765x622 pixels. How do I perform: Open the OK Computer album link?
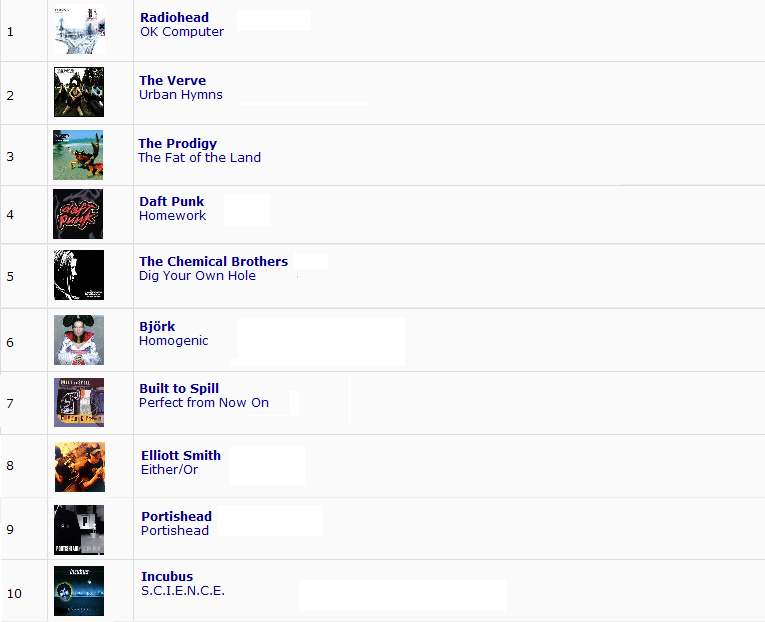click(182, 32)
